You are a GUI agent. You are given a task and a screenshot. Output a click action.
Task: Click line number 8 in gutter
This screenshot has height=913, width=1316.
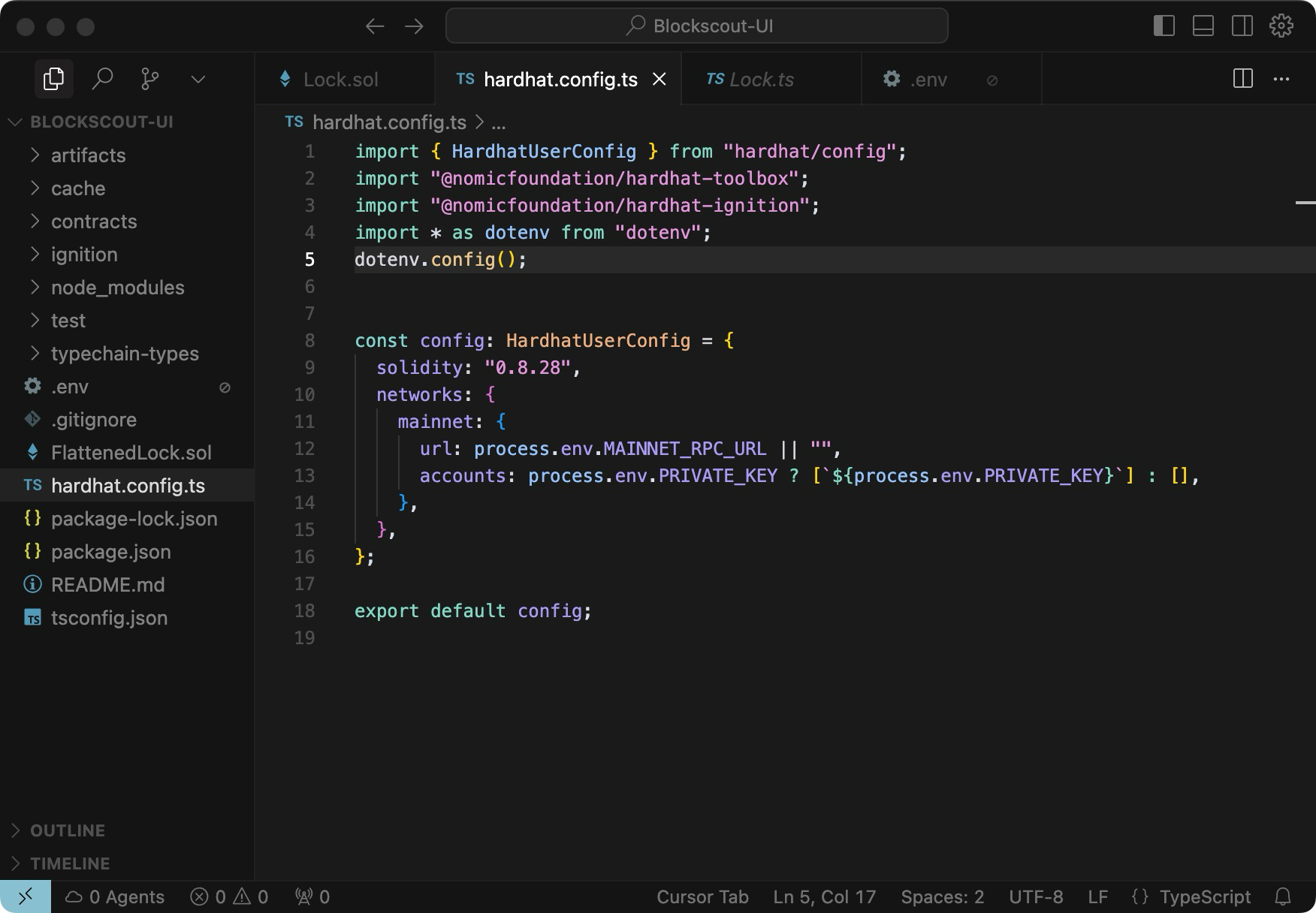click(309, 341)
